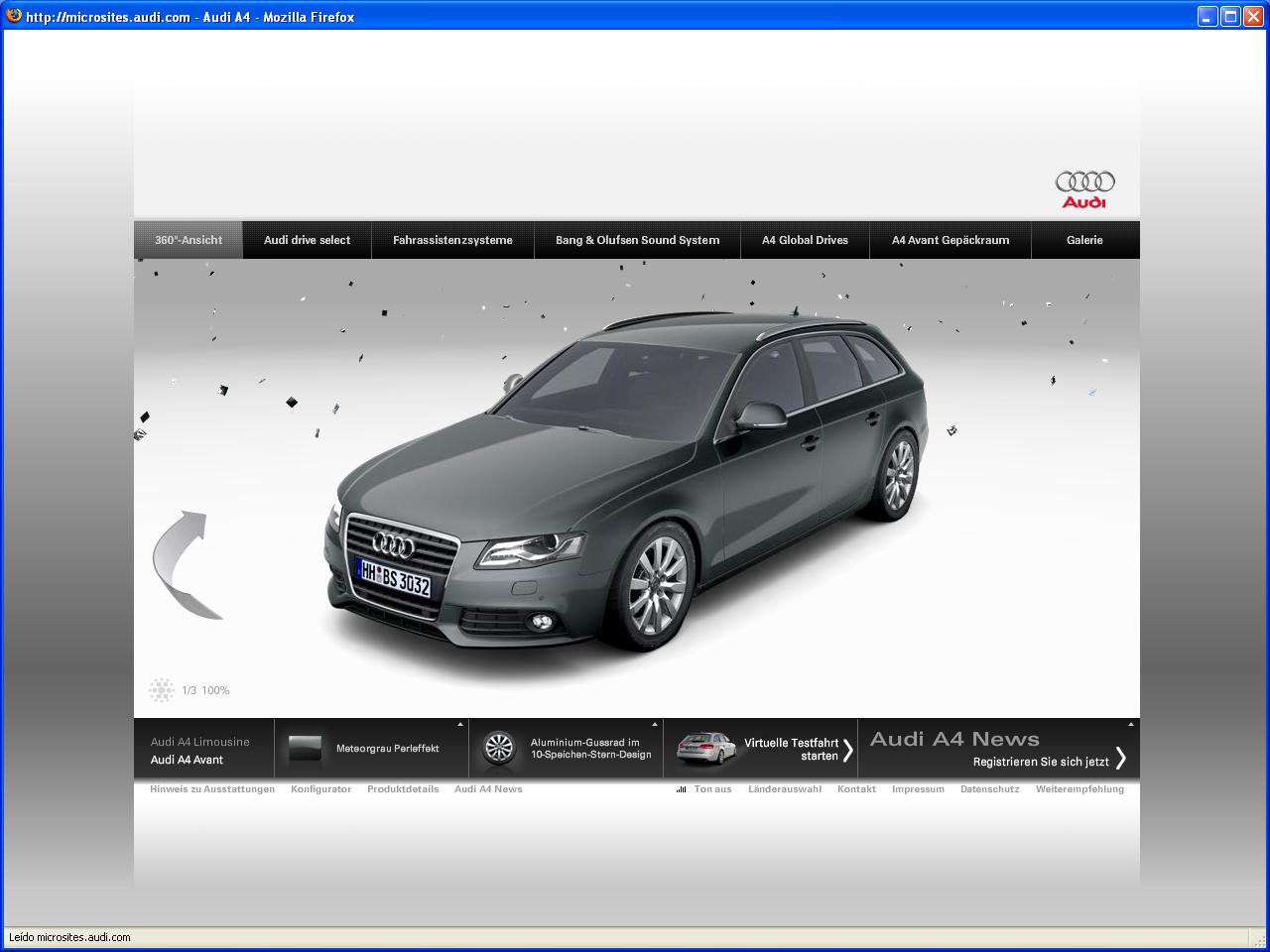Expand the Meteorgrau Perleffekt color menu arrow
The height and width of the screenshot is (952, 1270).
(460, 725)
